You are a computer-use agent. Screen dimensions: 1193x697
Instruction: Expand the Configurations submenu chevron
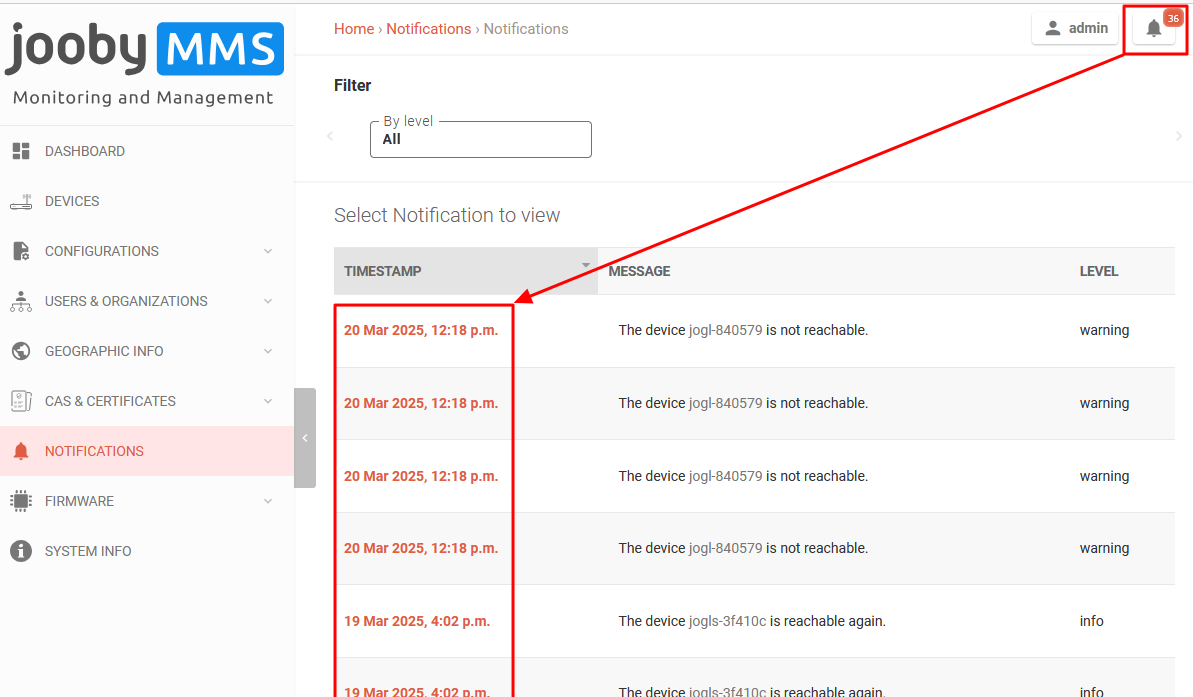pos(268,251)
